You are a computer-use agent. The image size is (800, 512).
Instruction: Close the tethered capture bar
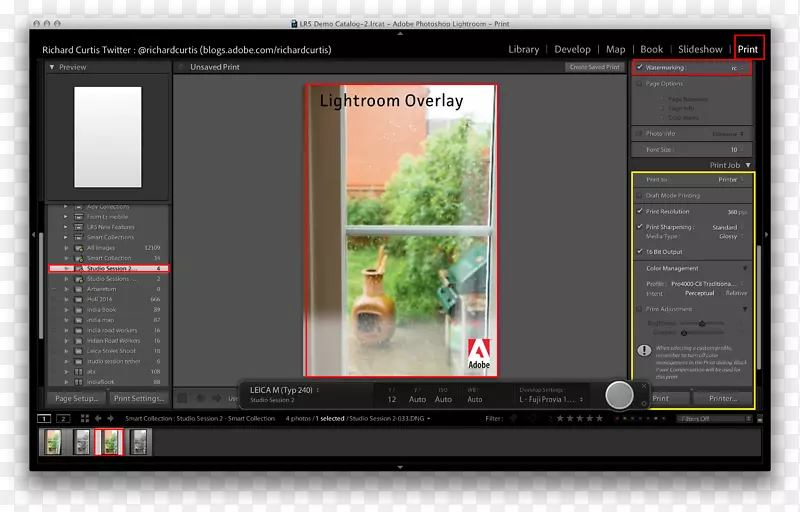click(644, 386)
